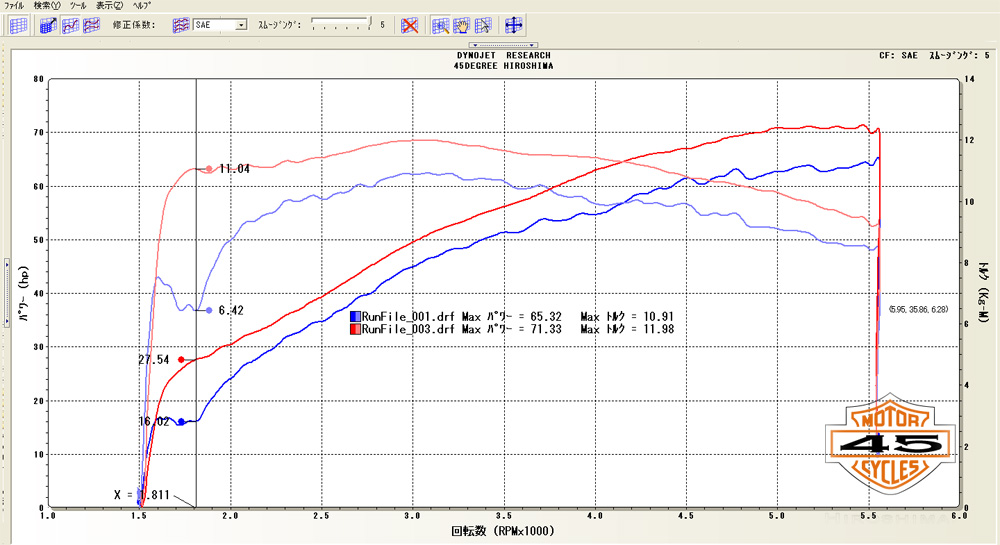Click the grid table icon in toolbar
This screenshot has width=1000, height=545.
point(18,25)
